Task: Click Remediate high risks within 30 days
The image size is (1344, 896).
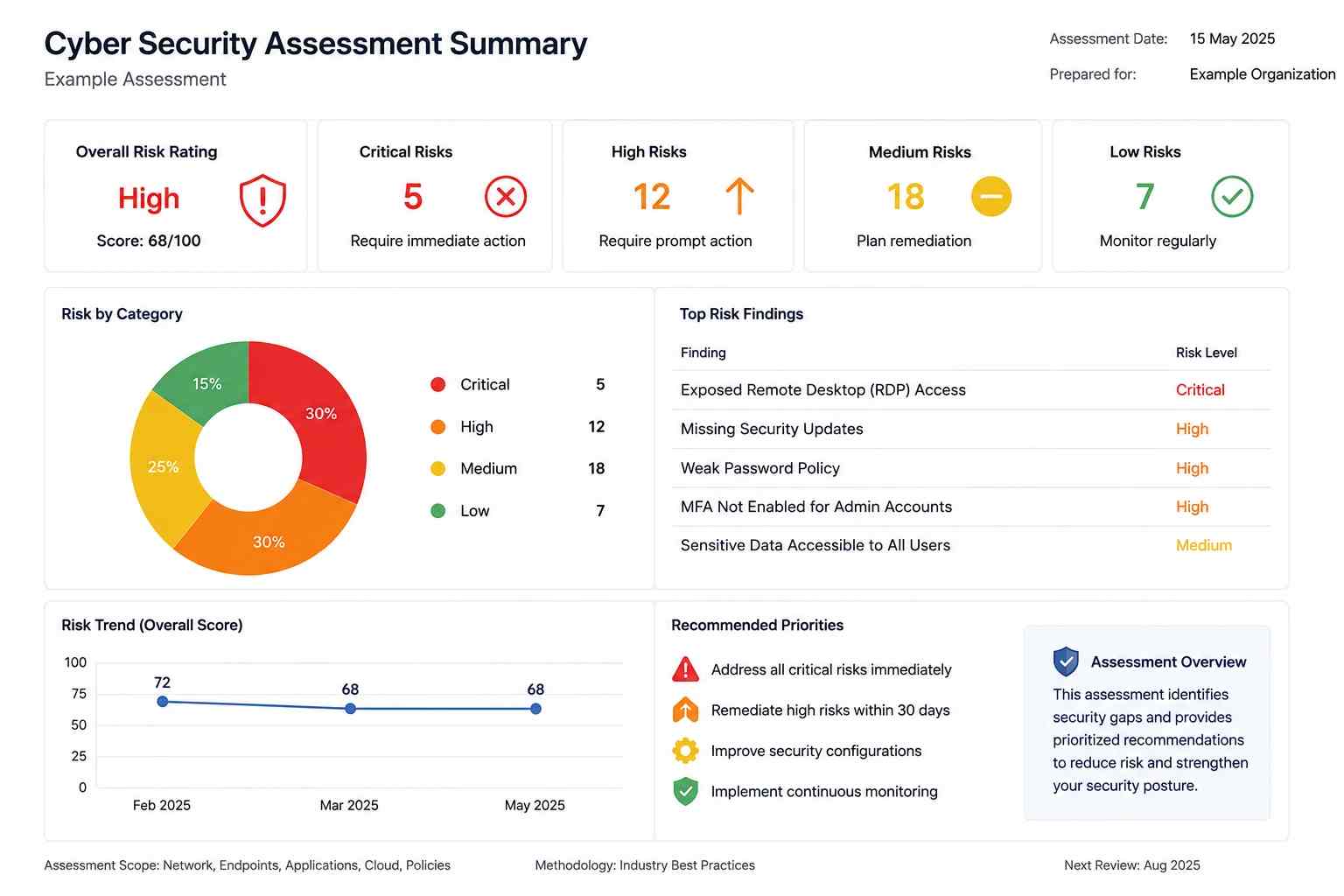Action: pyautogui.click(x=830, y=710)
